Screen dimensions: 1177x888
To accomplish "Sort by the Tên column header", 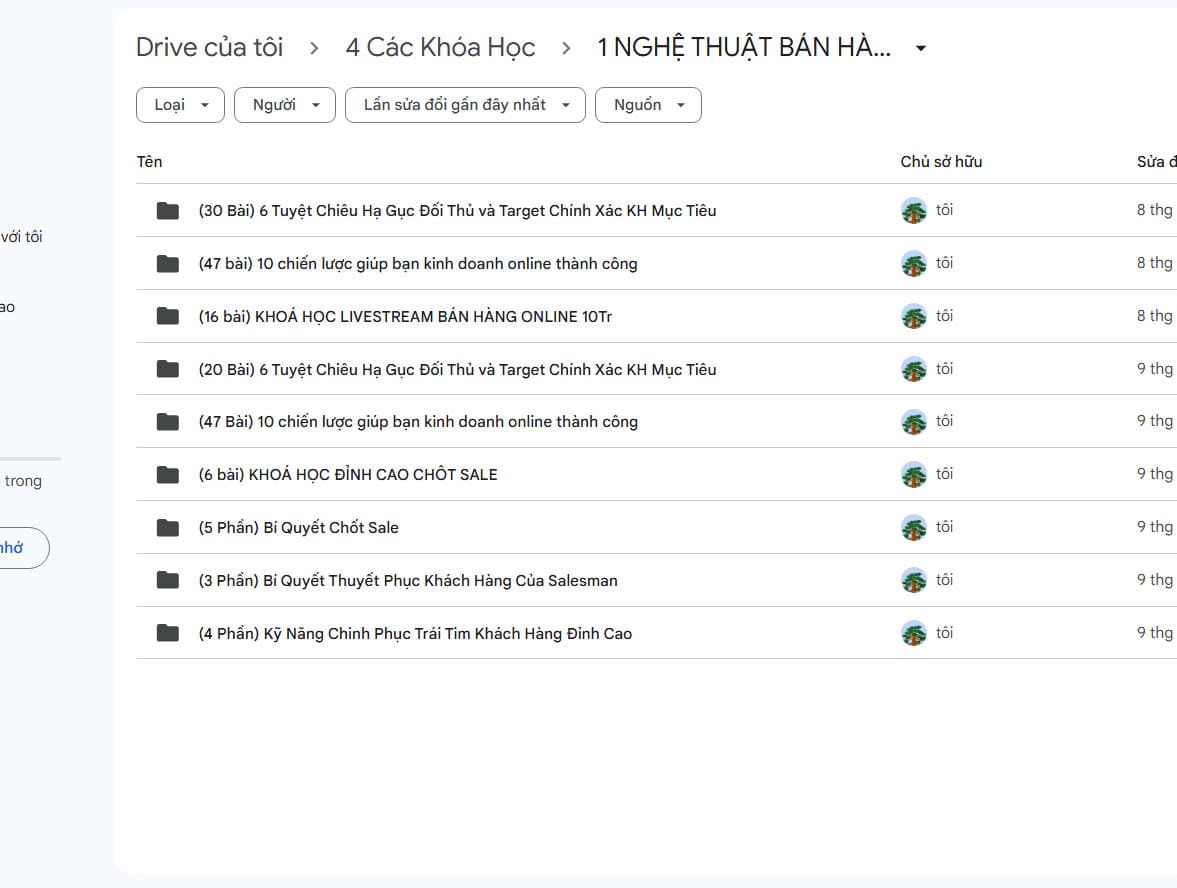I will click(149, 161).
